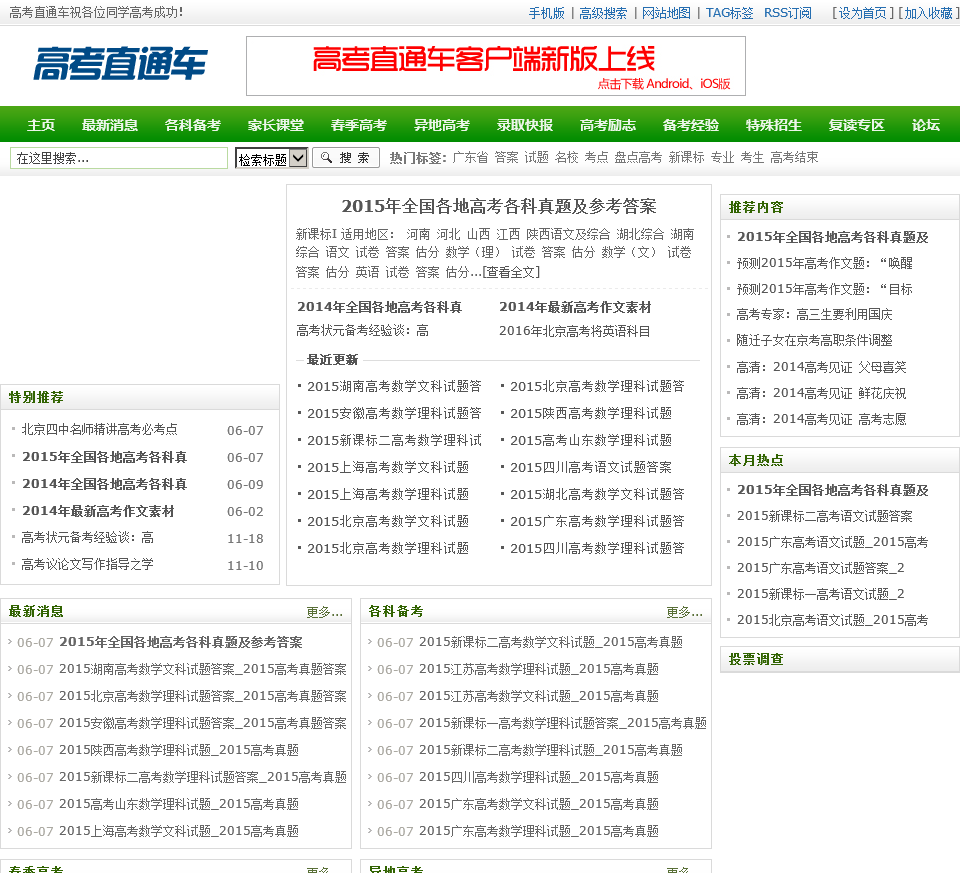The image size is (960, 873).
Task: Select hot tag 新课标
Action: (x=686, y=157)
